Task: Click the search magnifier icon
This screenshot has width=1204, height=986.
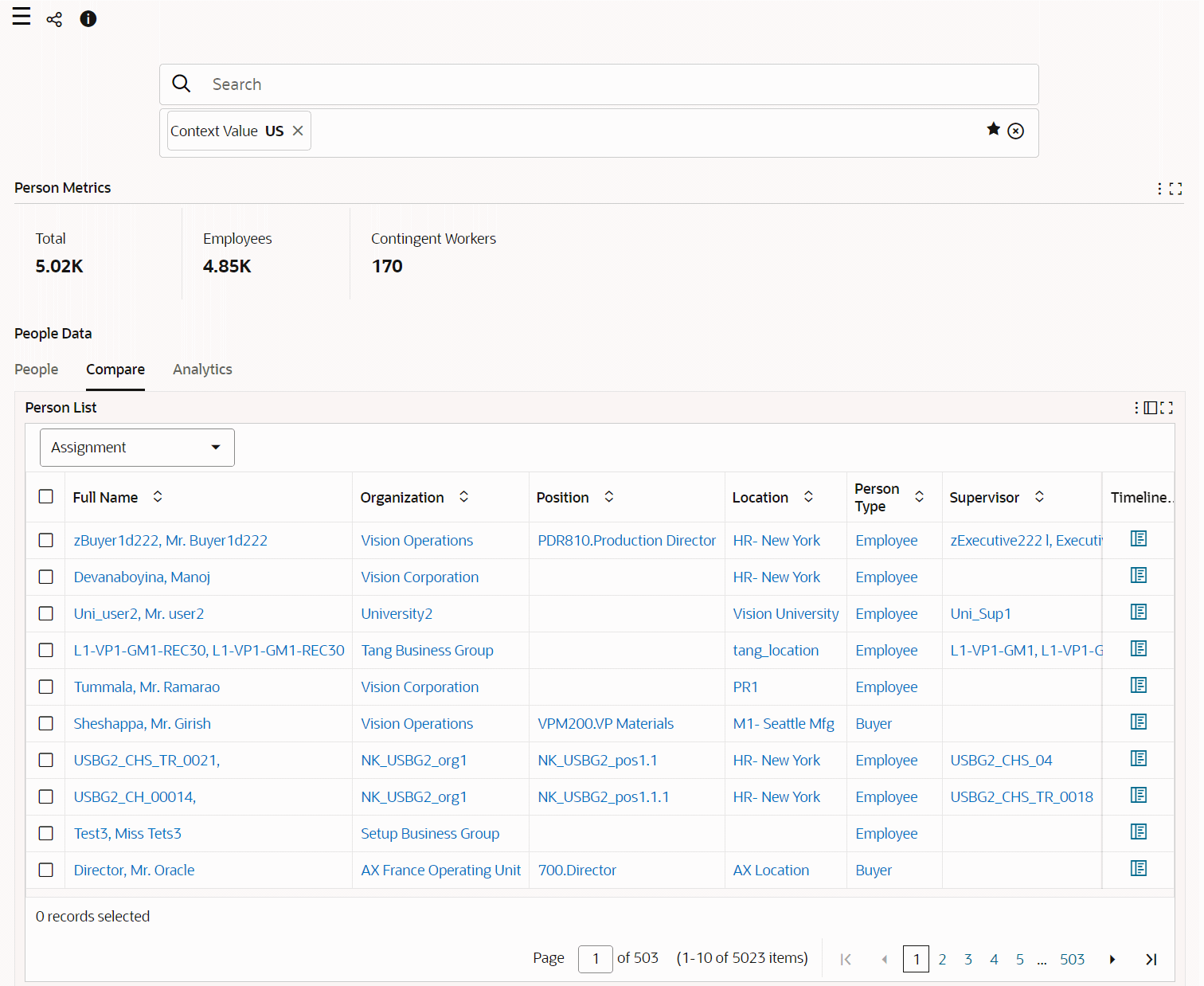Action: click(182, 84)
